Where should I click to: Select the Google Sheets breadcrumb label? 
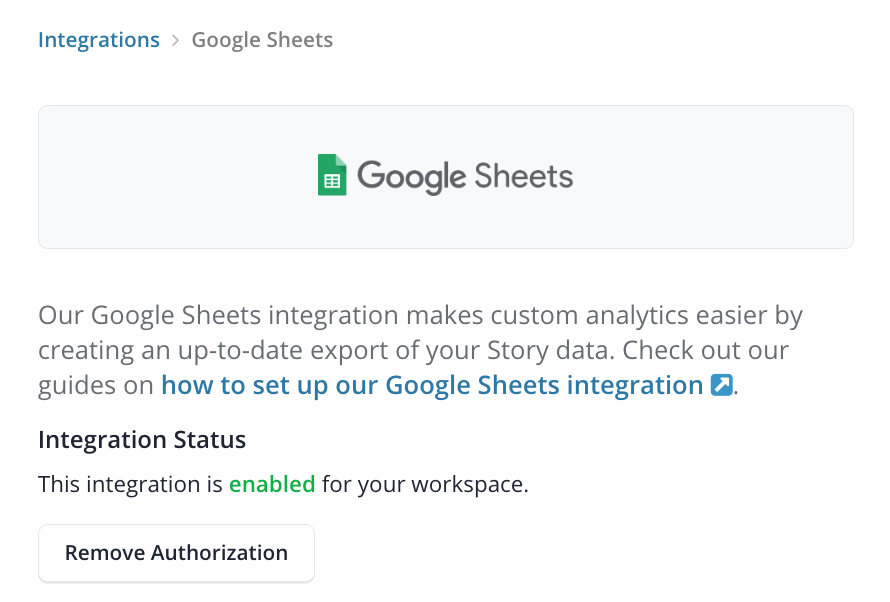(x=262, y=40)
